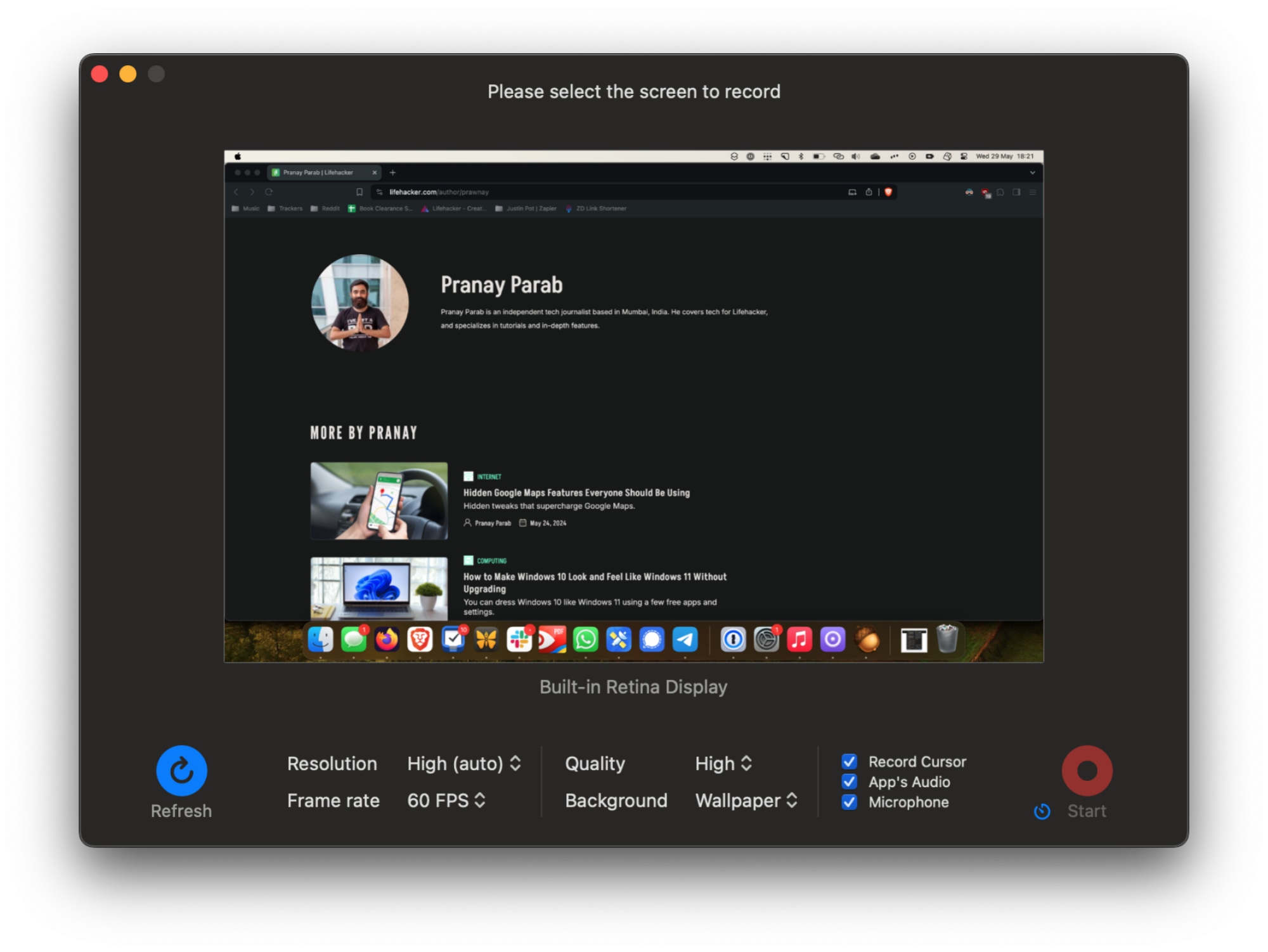1268x952 pixels.
Task: Click the Refresh button
Action: click(181, 770)
